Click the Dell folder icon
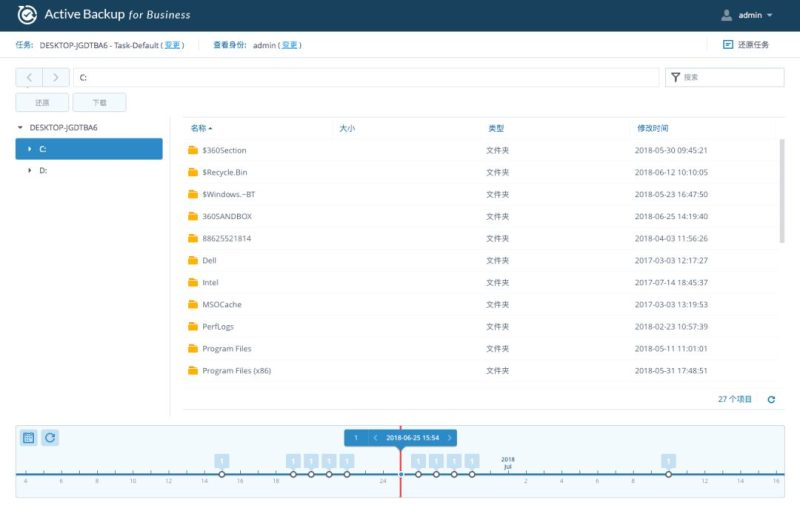This screenshot has width=800, height=508. (193, 260)
